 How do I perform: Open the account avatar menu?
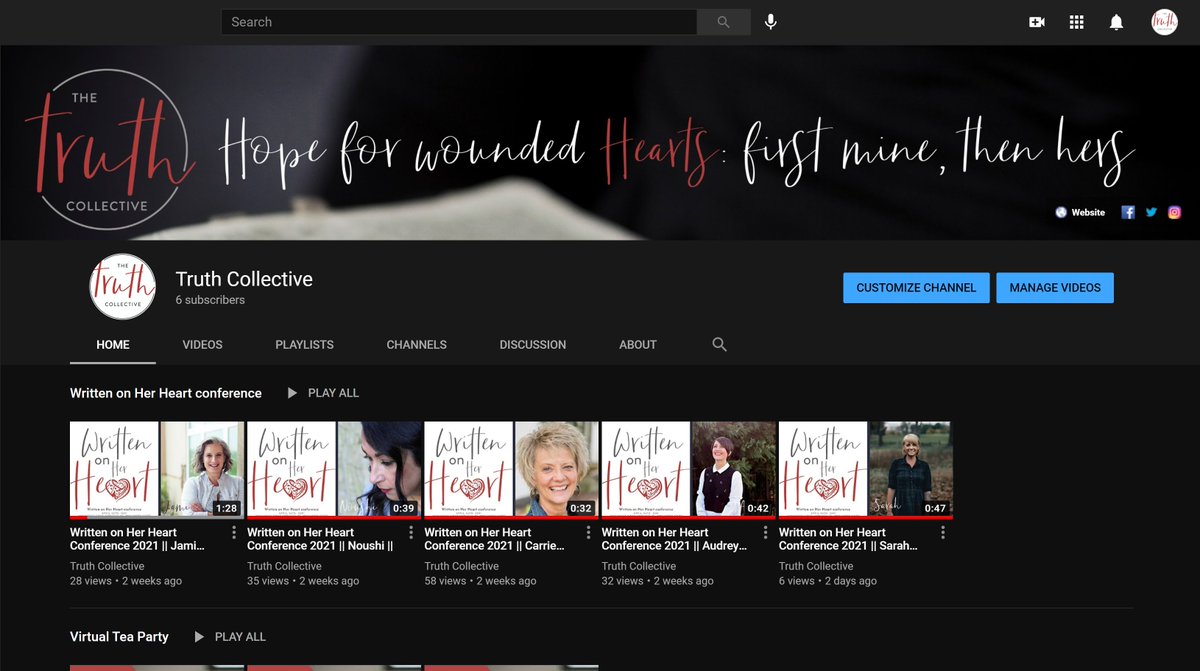click(x=1164, y=22)
